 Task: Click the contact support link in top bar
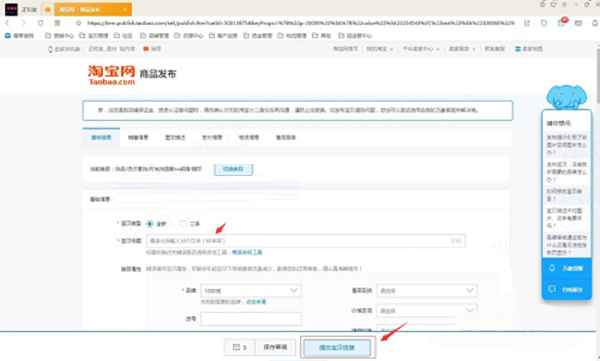tap(495, 49)
